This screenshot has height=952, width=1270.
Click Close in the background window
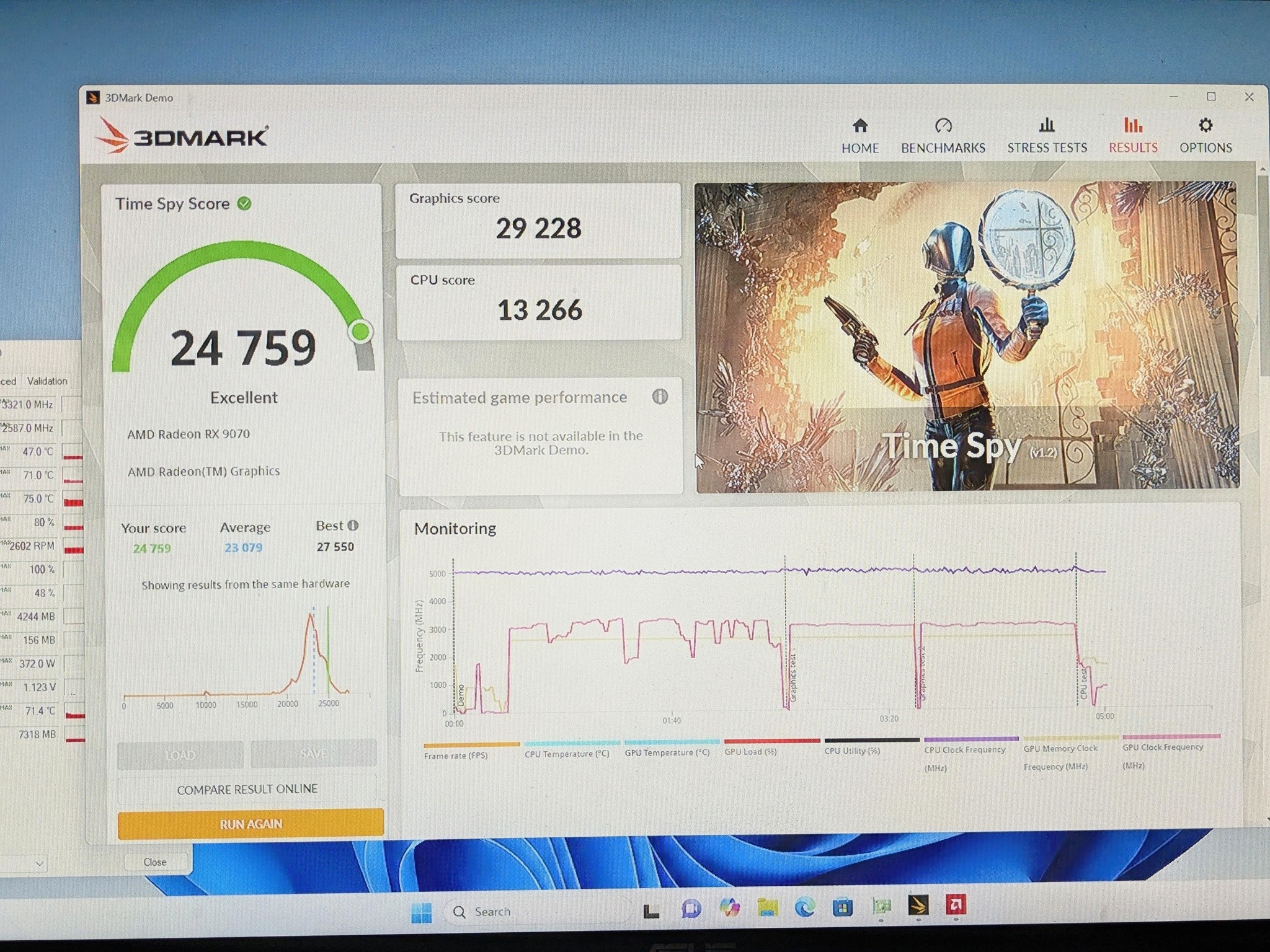tap(155, 862)
